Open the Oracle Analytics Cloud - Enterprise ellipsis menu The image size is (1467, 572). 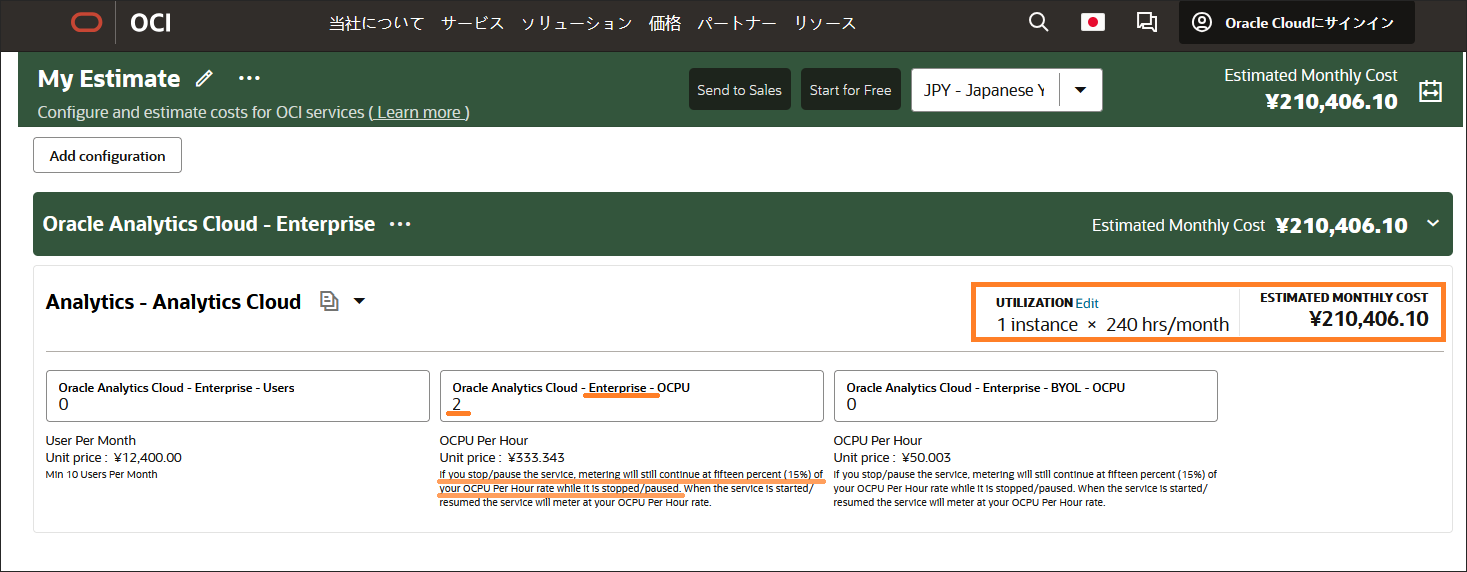400,224
